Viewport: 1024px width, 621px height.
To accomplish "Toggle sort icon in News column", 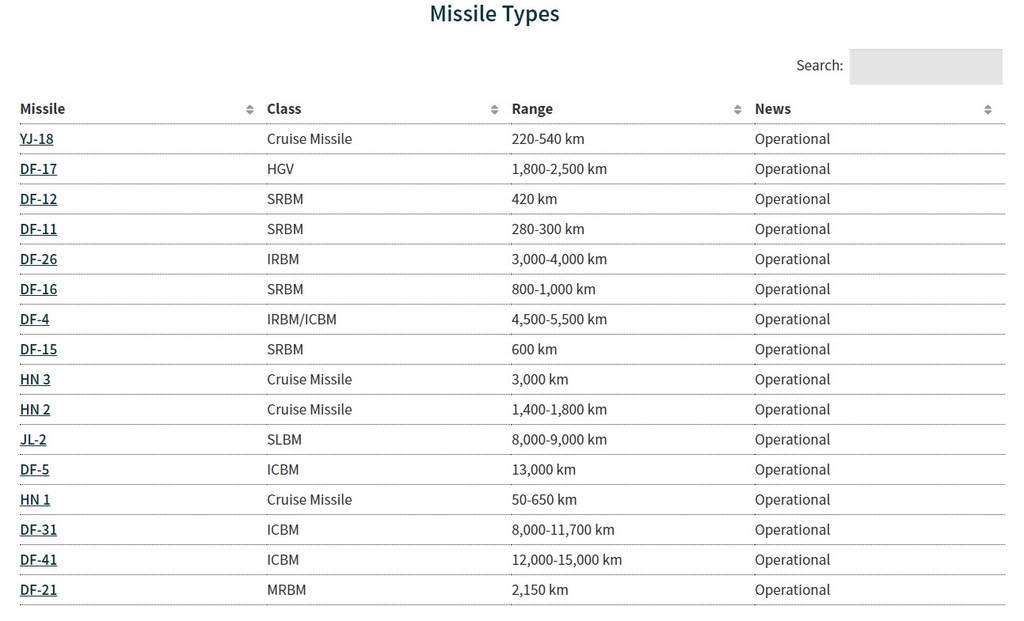I will 988,110.
